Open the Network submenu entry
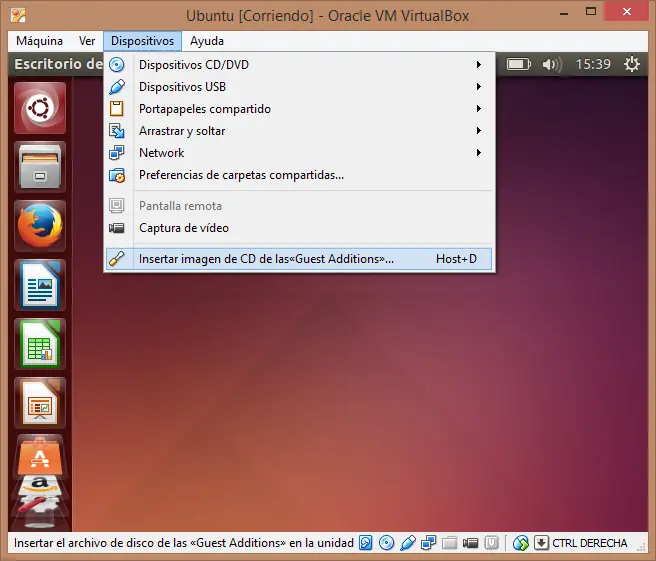The image size is (656, 561). (x=299, y=153)
